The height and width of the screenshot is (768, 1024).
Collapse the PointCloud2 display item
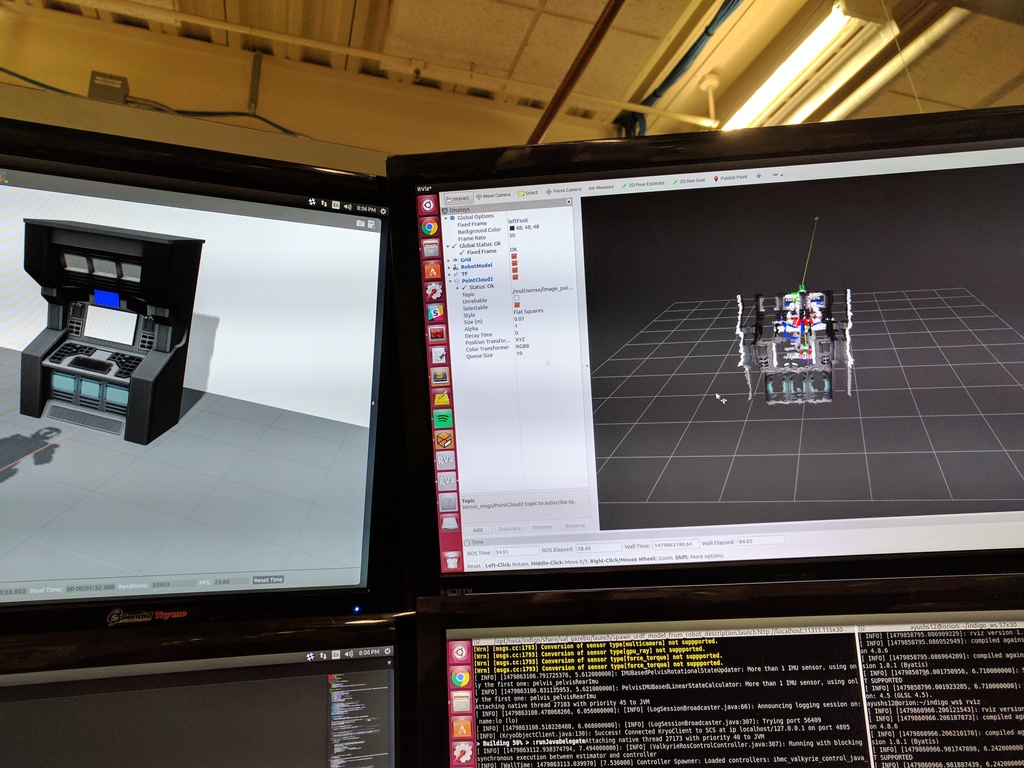[x=451, y=281]
